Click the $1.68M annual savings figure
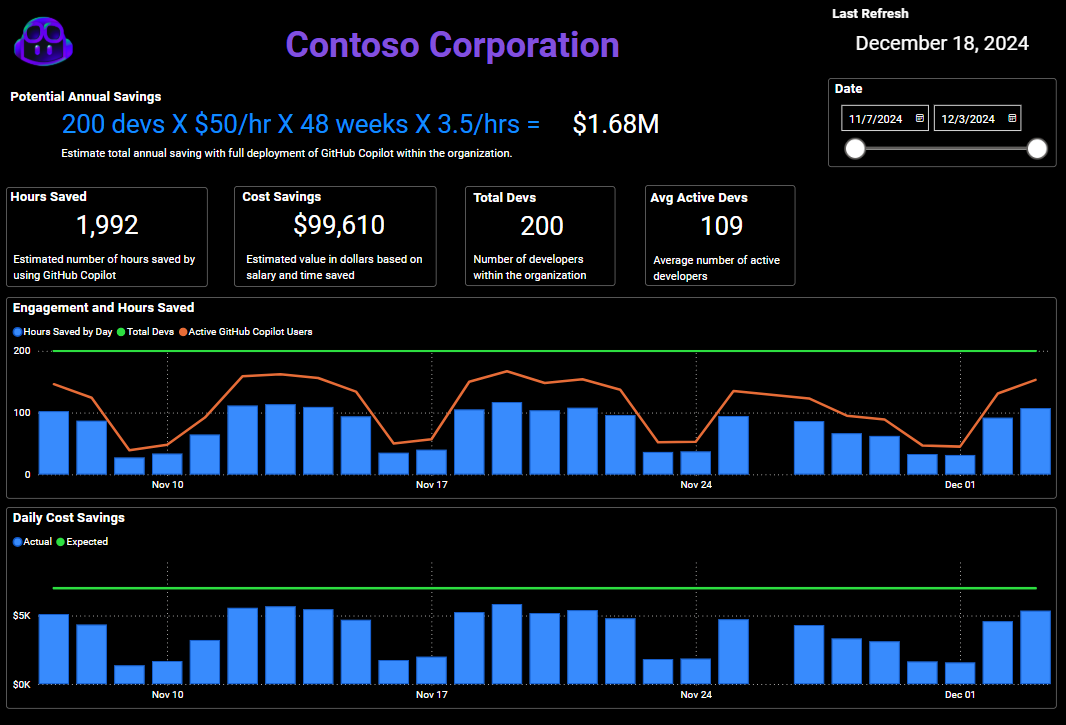Viewport: 1066px width, 725px height. (x=615, y=124)
